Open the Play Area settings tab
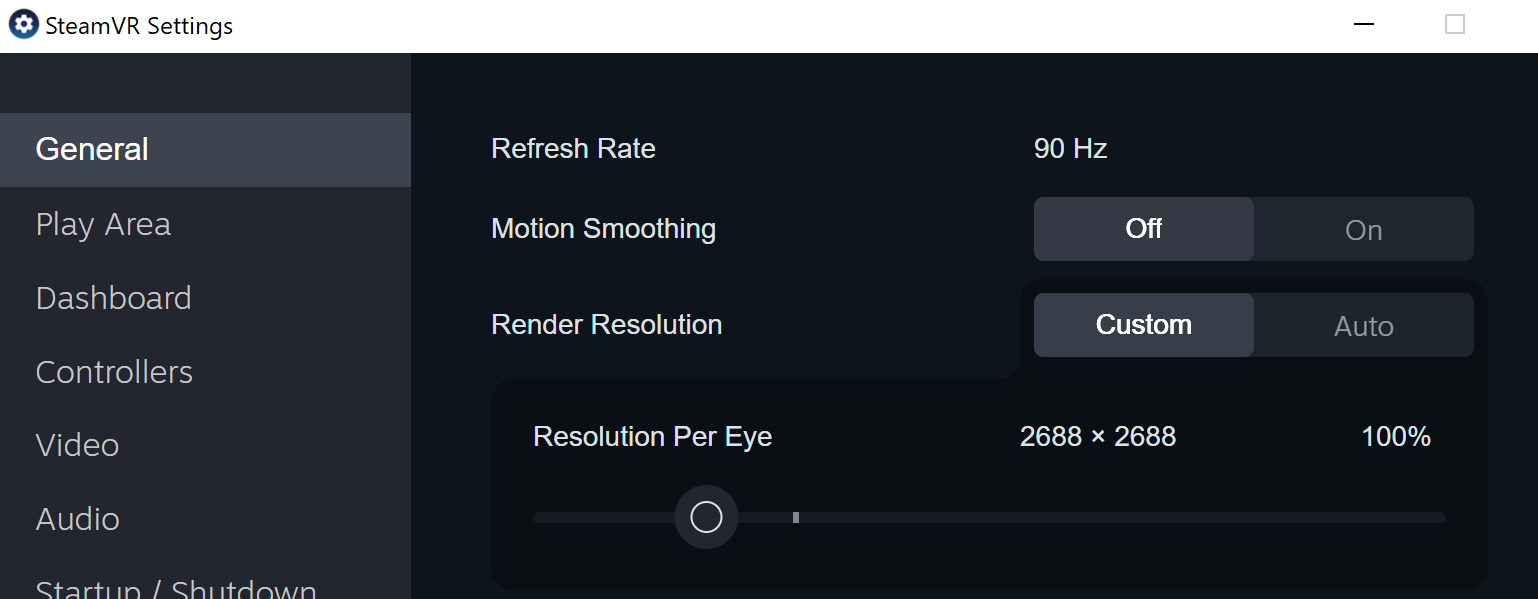Viewport: 1538px width, 599px height. coord(103,224)
